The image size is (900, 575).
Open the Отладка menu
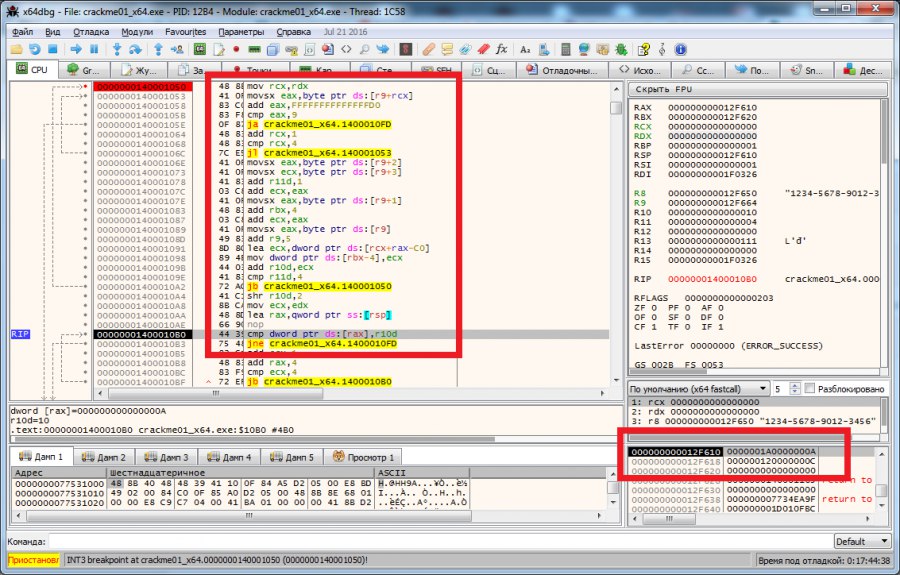click(91, 32)
